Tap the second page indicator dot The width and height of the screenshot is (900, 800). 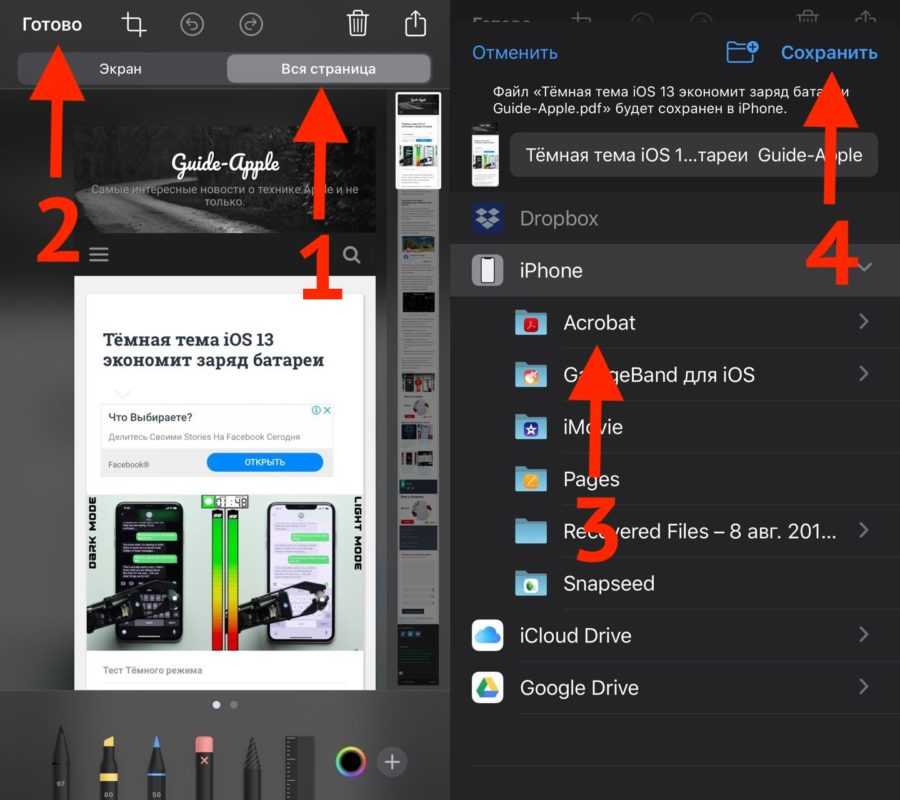[234, 704]
